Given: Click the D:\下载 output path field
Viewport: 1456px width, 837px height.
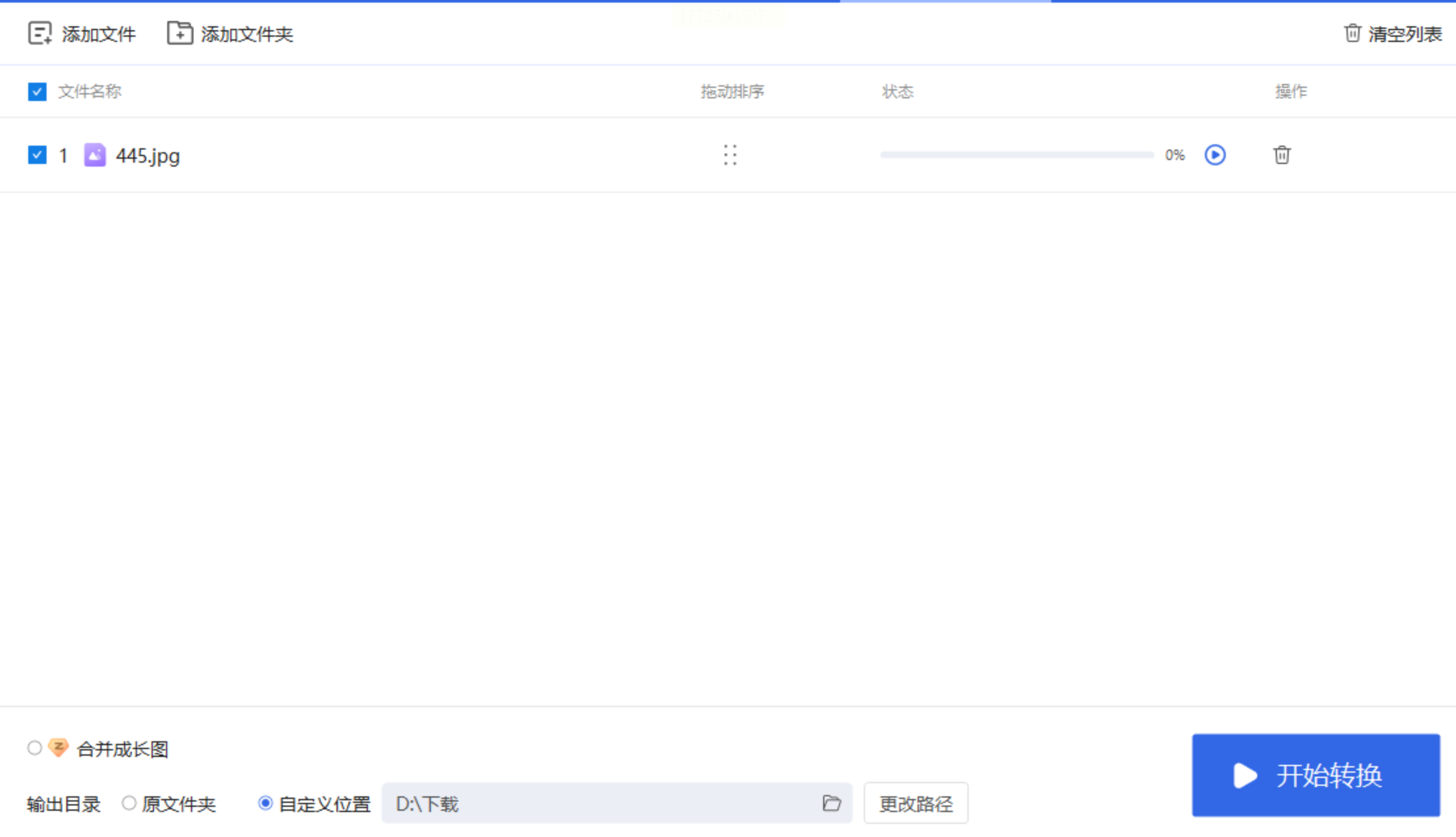Looking at the screenshot, I should click(x=590, y=803).
